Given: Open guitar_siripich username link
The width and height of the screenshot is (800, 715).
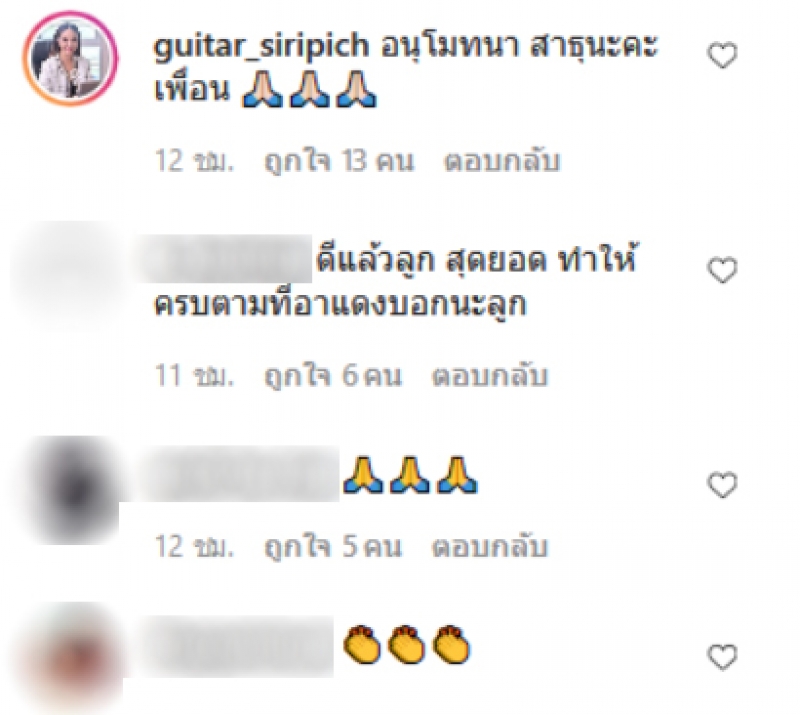Looking at the screenshot, I should click(261, 46).
